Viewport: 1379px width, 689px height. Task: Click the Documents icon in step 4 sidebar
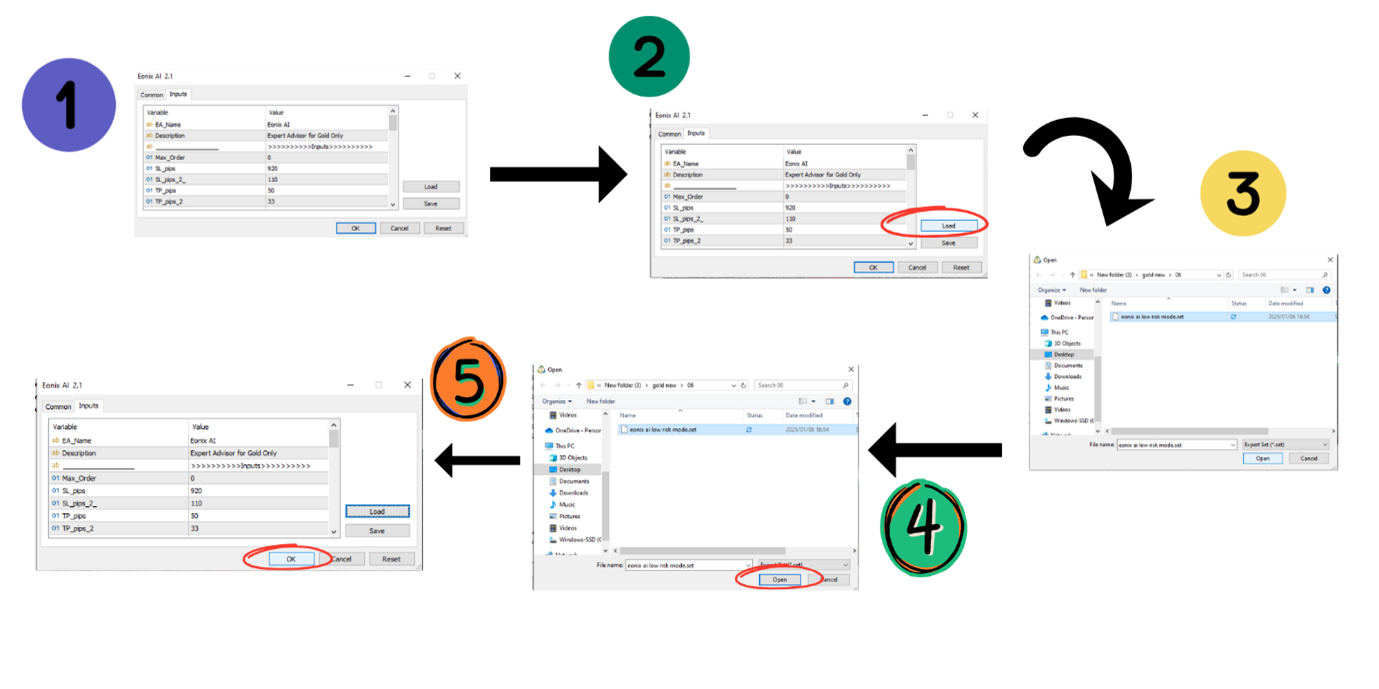point(553,481)
